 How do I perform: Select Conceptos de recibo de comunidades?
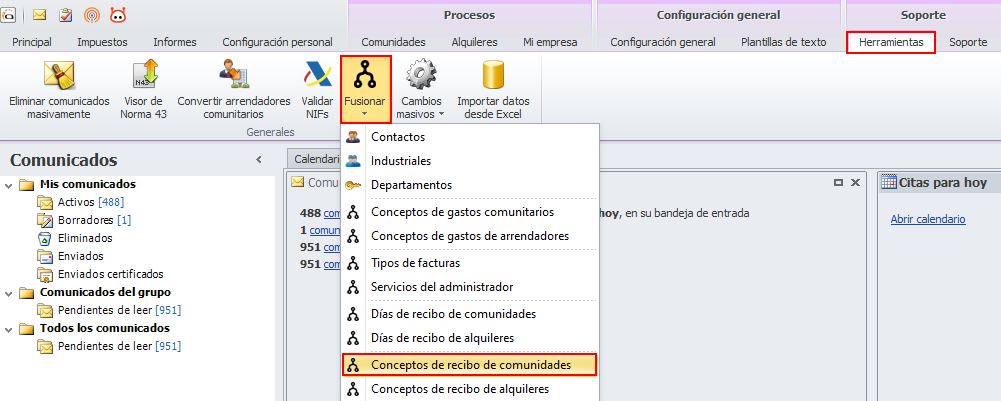tap(470, 365)
